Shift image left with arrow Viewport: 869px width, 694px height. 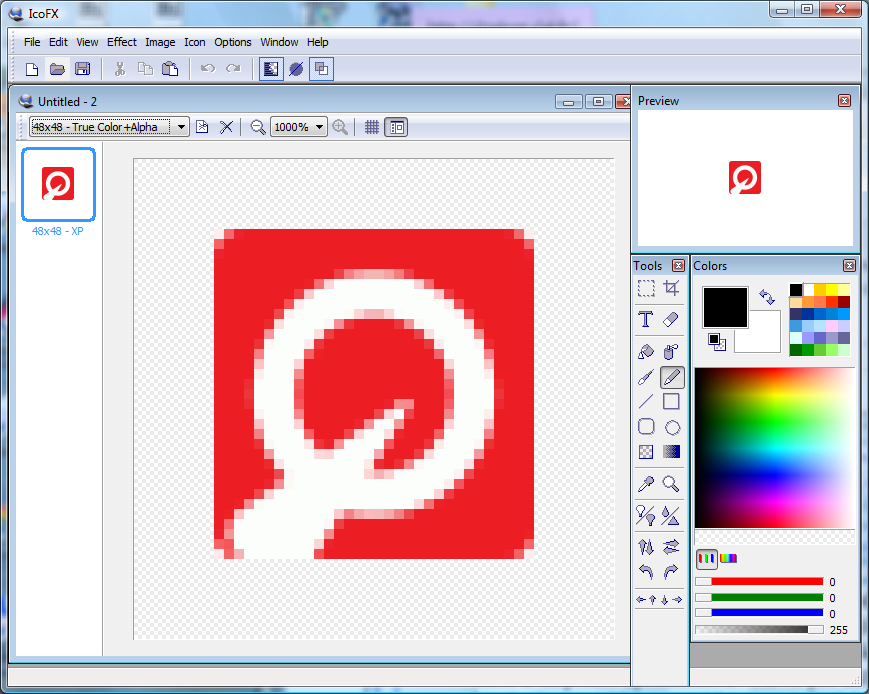641,599
